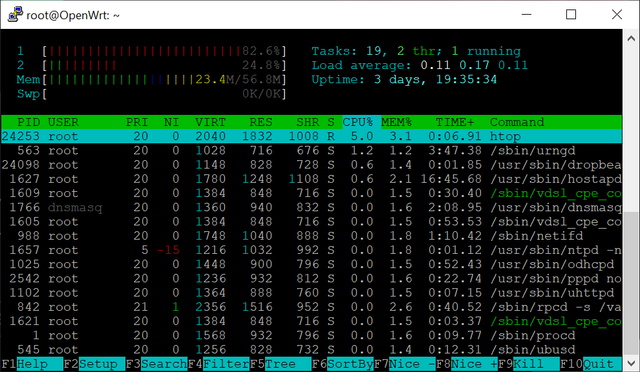Sort by the MEM% column header
The height and width of the screenshot is (372, 640).
point(396,122)
